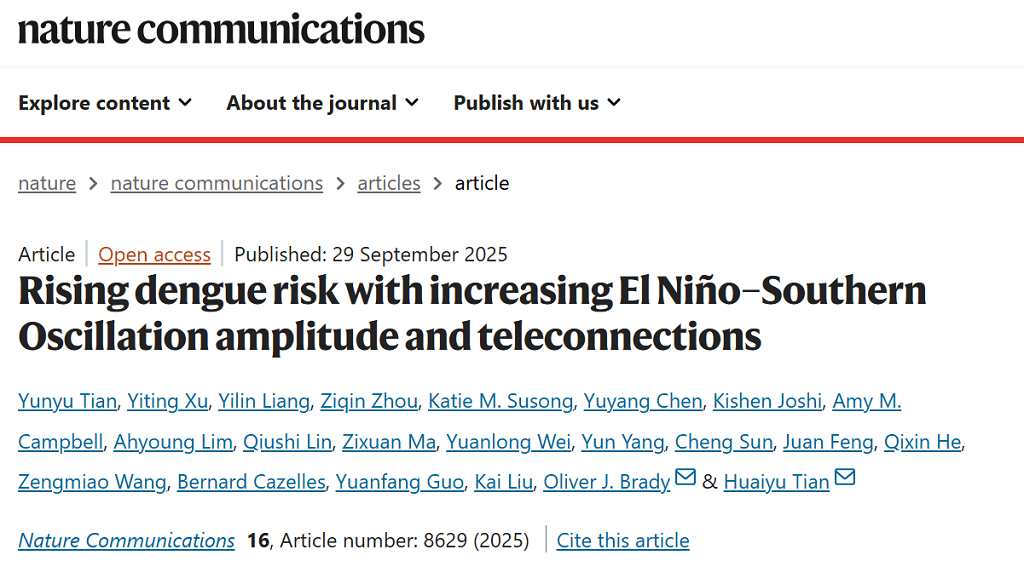Expand the Publish with us dropdown
This screenshot has height=578, width=1024.
click(x=537, y=103)
